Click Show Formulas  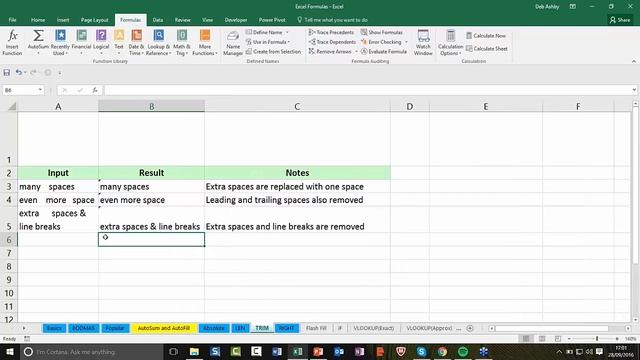382,32
